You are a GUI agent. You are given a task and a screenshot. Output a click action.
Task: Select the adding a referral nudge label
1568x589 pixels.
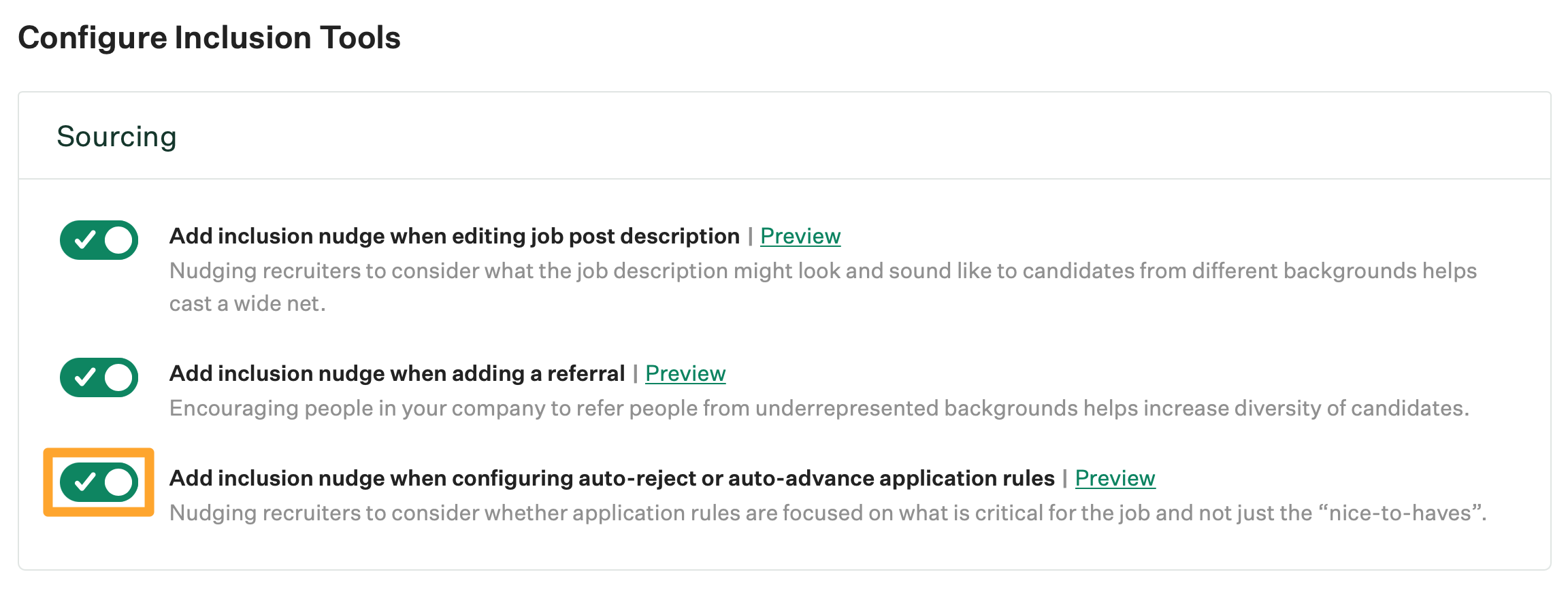tap(397, 373)
